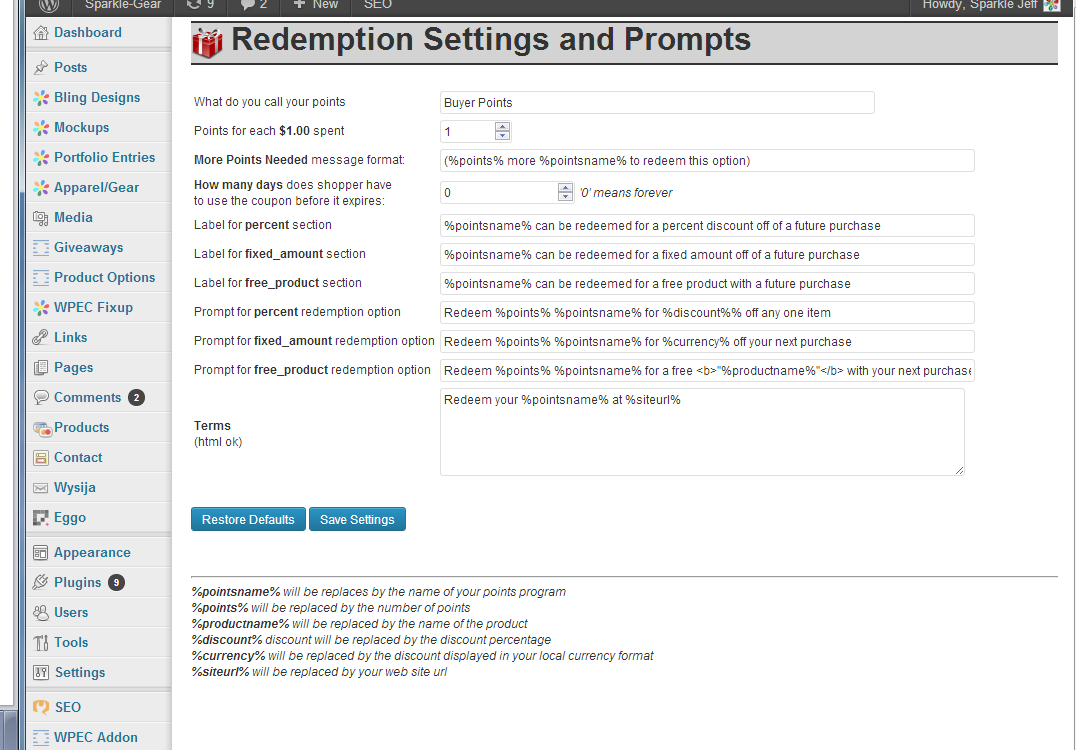The height and width of the screenshot is (750, 1076).
Task: Click the Posts pushpin icon
Action: 41,68
